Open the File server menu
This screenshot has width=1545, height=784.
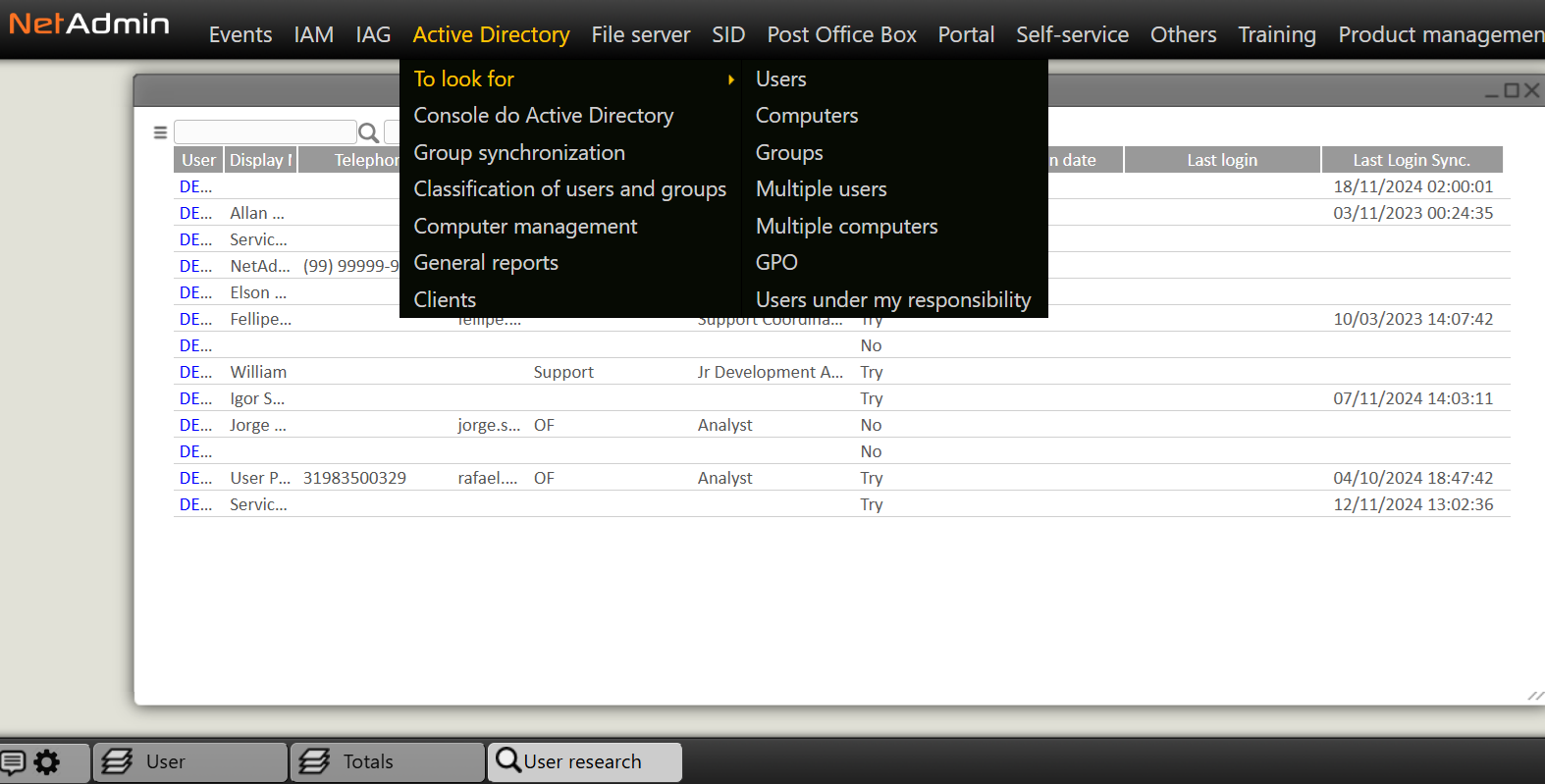tap(641, 34)
